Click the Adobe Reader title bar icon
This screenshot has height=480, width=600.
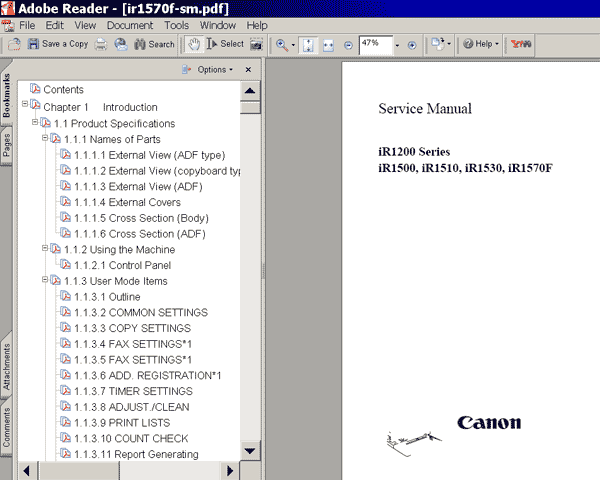(7, 8)
